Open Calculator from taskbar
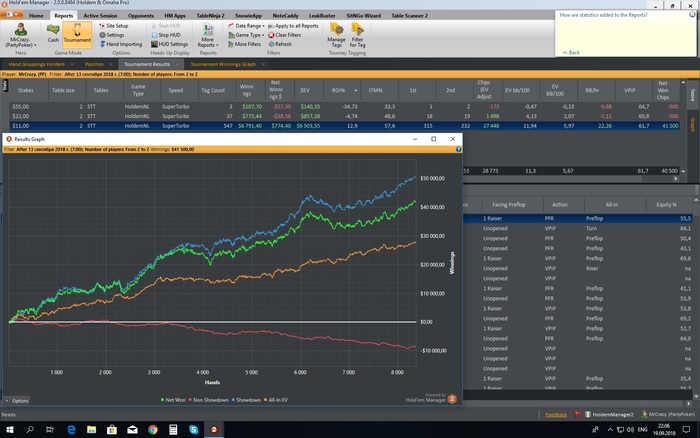700x438 pixels. coord(173,430)
